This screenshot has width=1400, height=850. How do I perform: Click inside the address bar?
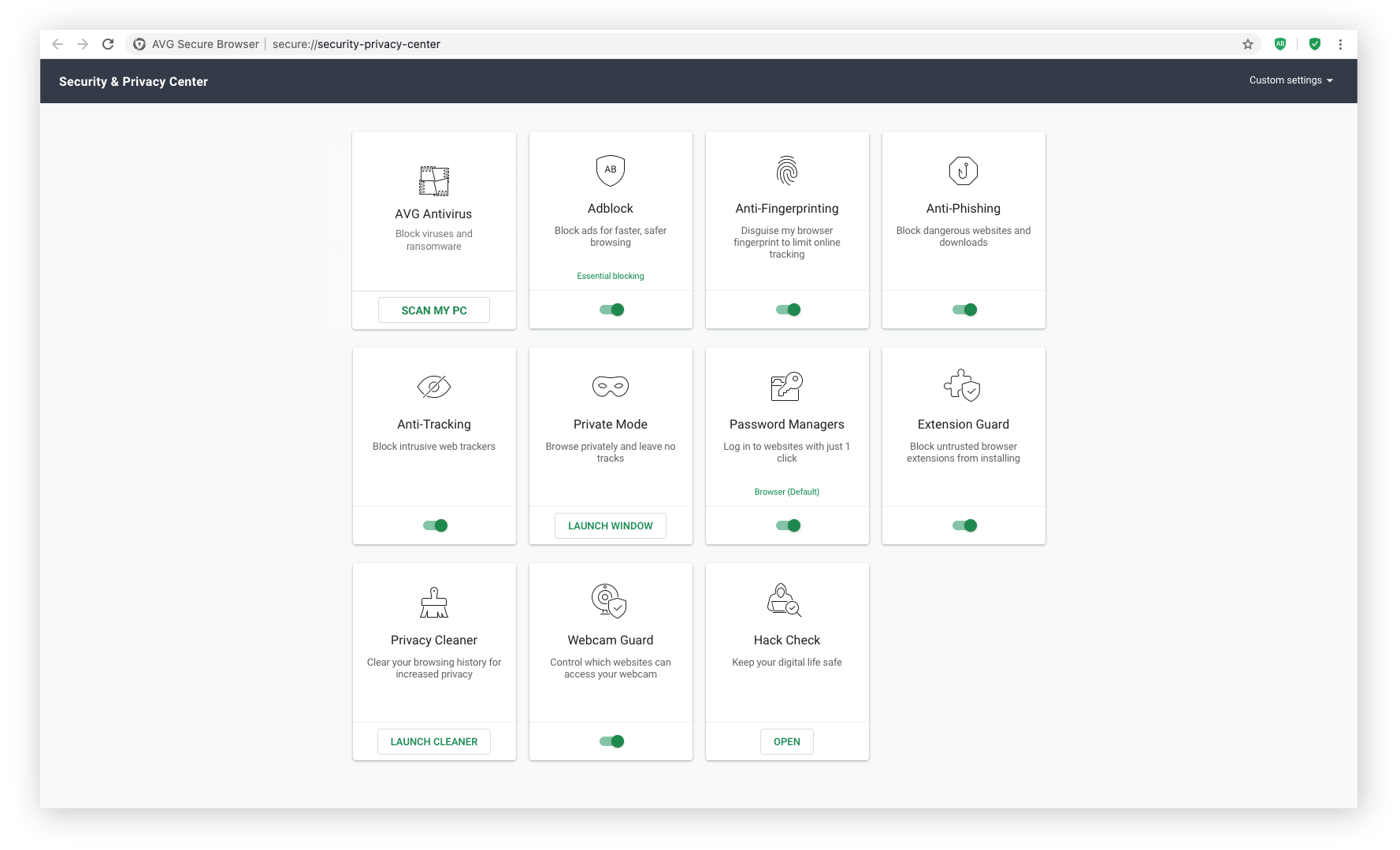click(x=551, y=44)
